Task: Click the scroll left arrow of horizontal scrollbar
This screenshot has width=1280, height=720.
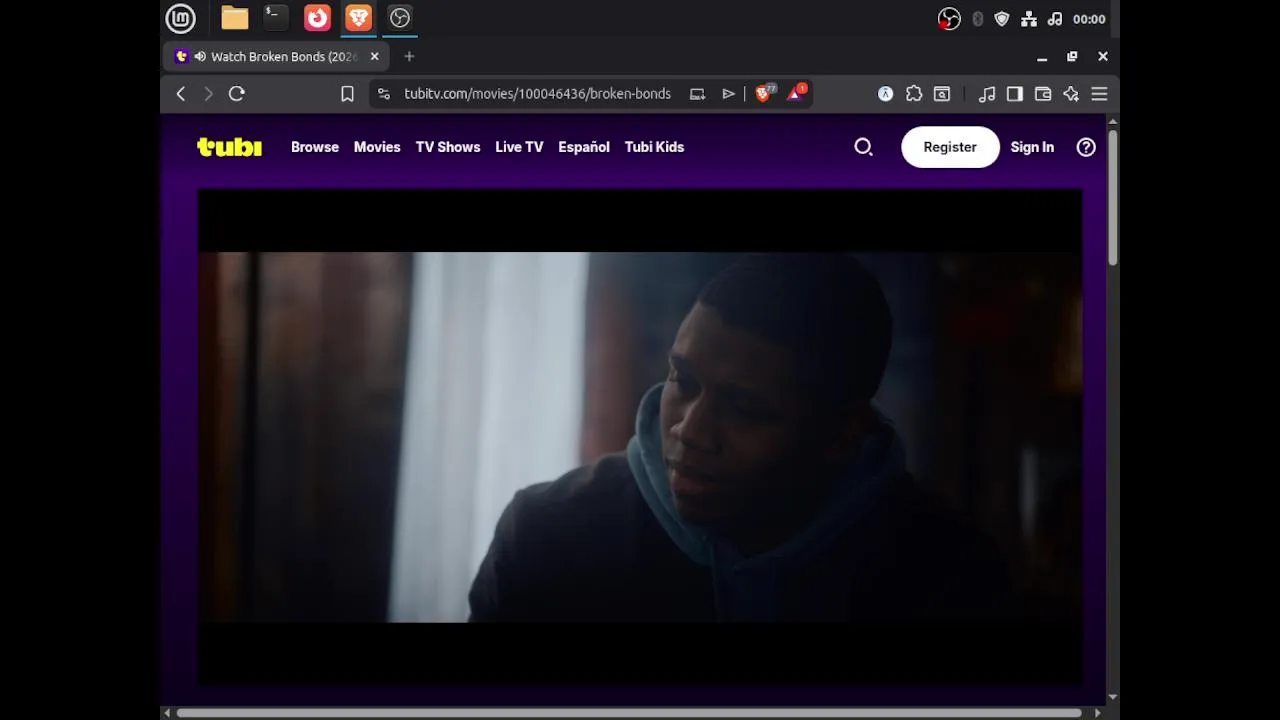Action: (167, 713)
